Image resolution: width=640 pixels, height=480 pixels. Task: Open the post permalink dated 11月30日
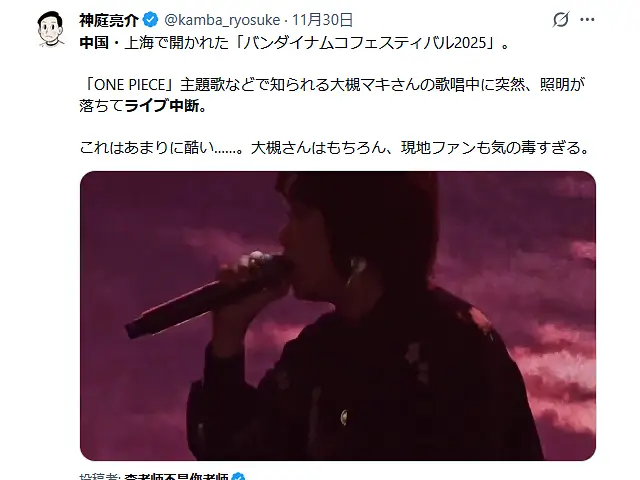[x=322, y=20]
